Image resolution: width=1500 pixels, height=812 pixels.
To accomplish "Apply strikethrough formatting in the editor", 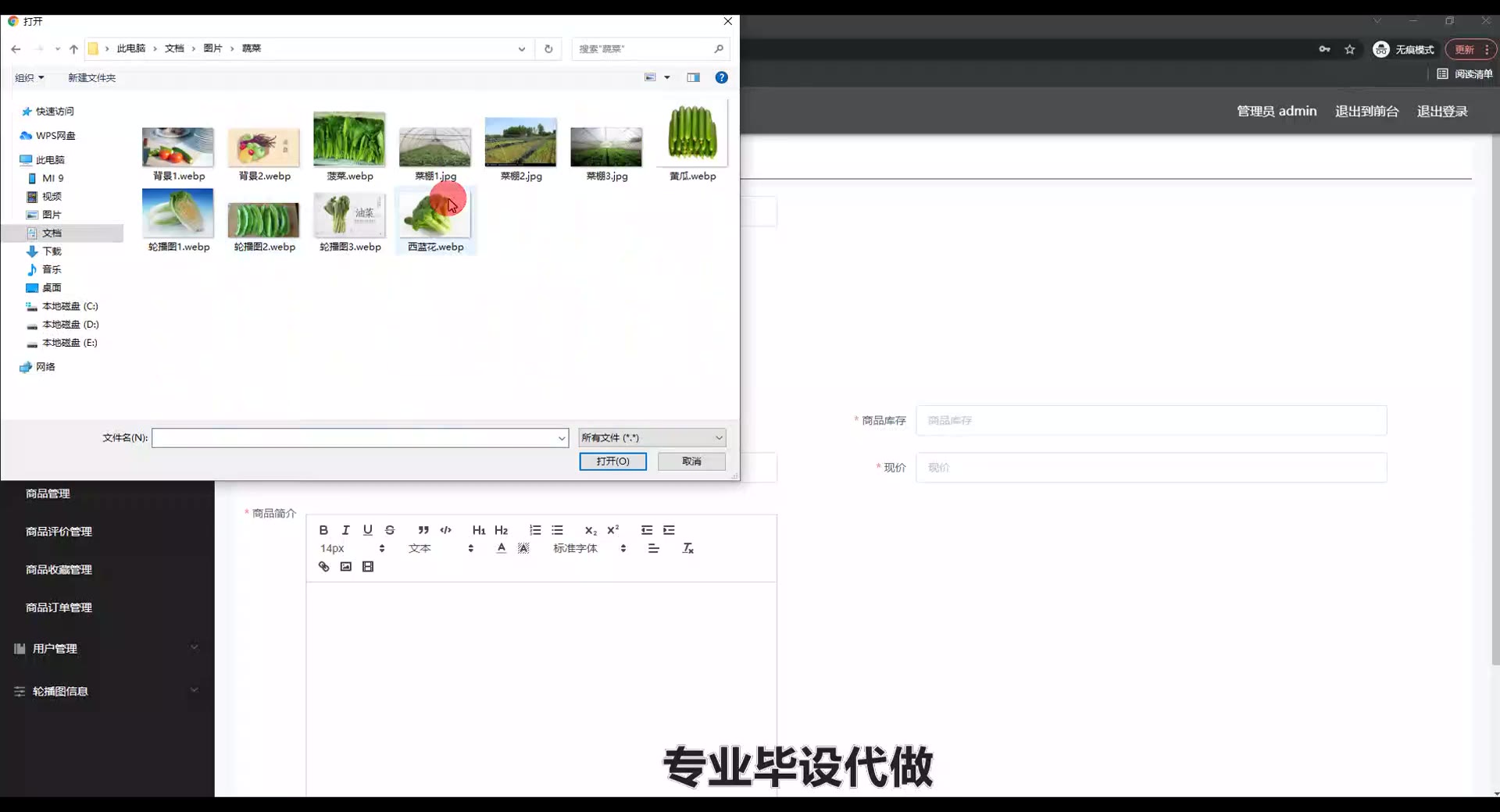I will [x=390, y=530].
